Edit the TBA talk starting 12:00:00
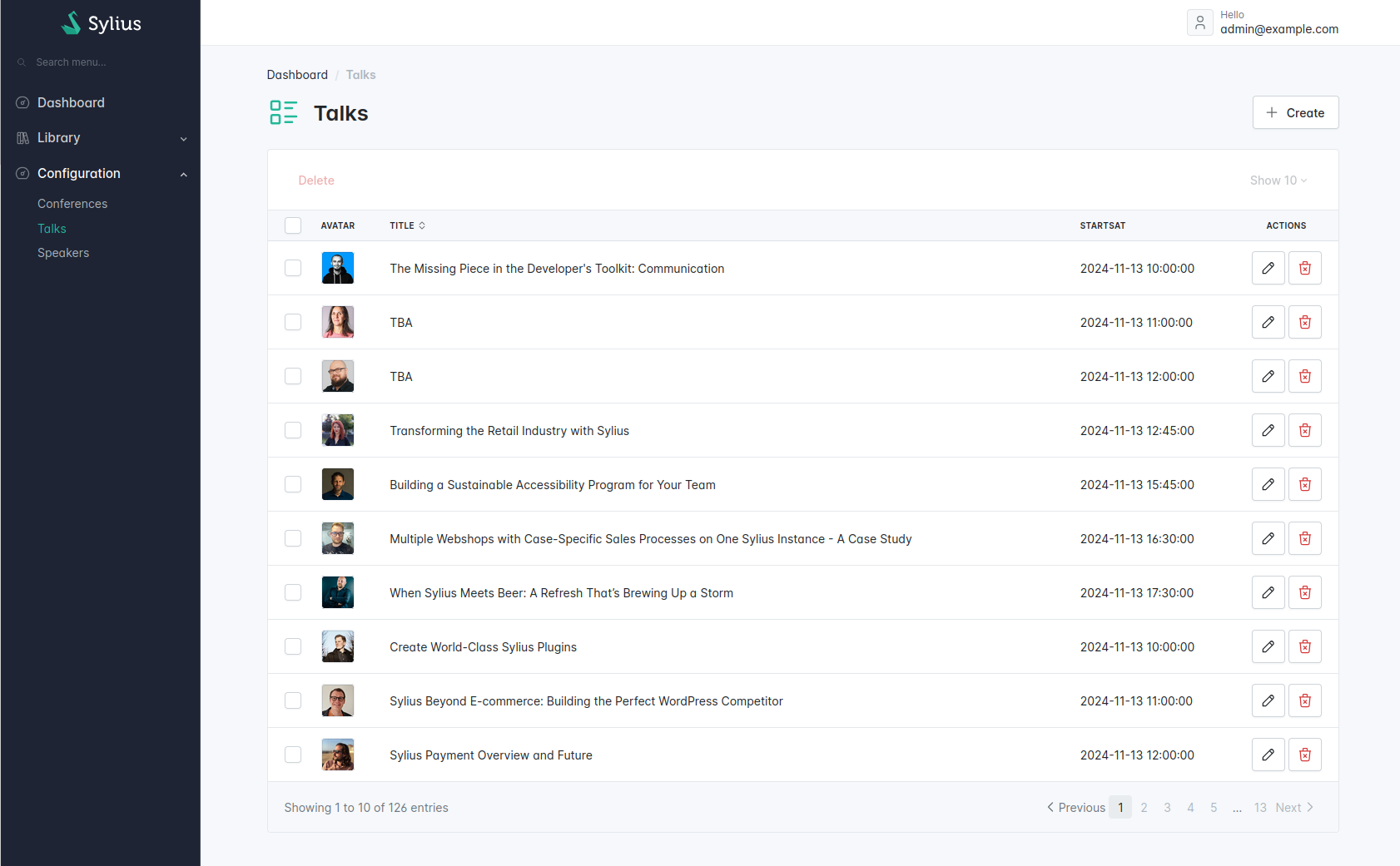Screen dimensions: 1400x866 pos(1268,376)
